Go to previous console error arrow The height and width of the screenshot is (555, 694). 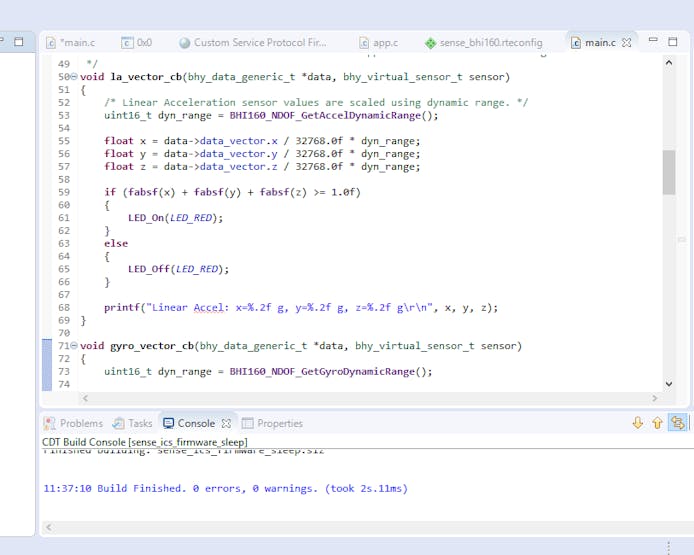(x=657, y=423)
